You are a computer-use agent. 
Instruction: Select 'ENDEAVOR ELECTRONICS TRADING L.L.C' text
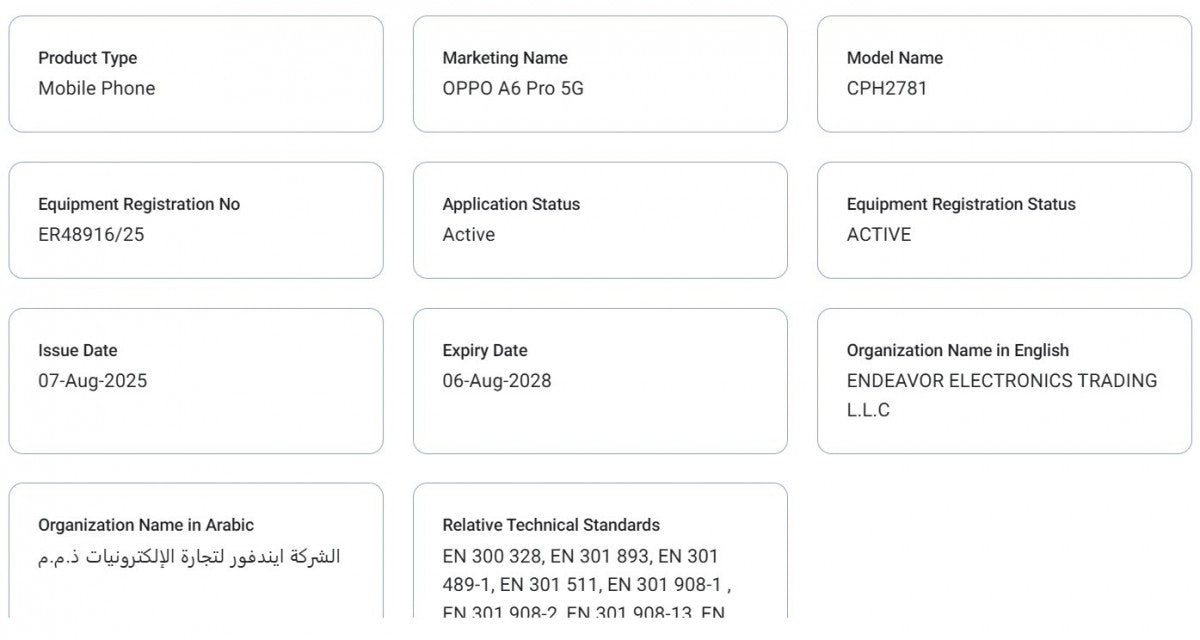[1001, 381]
